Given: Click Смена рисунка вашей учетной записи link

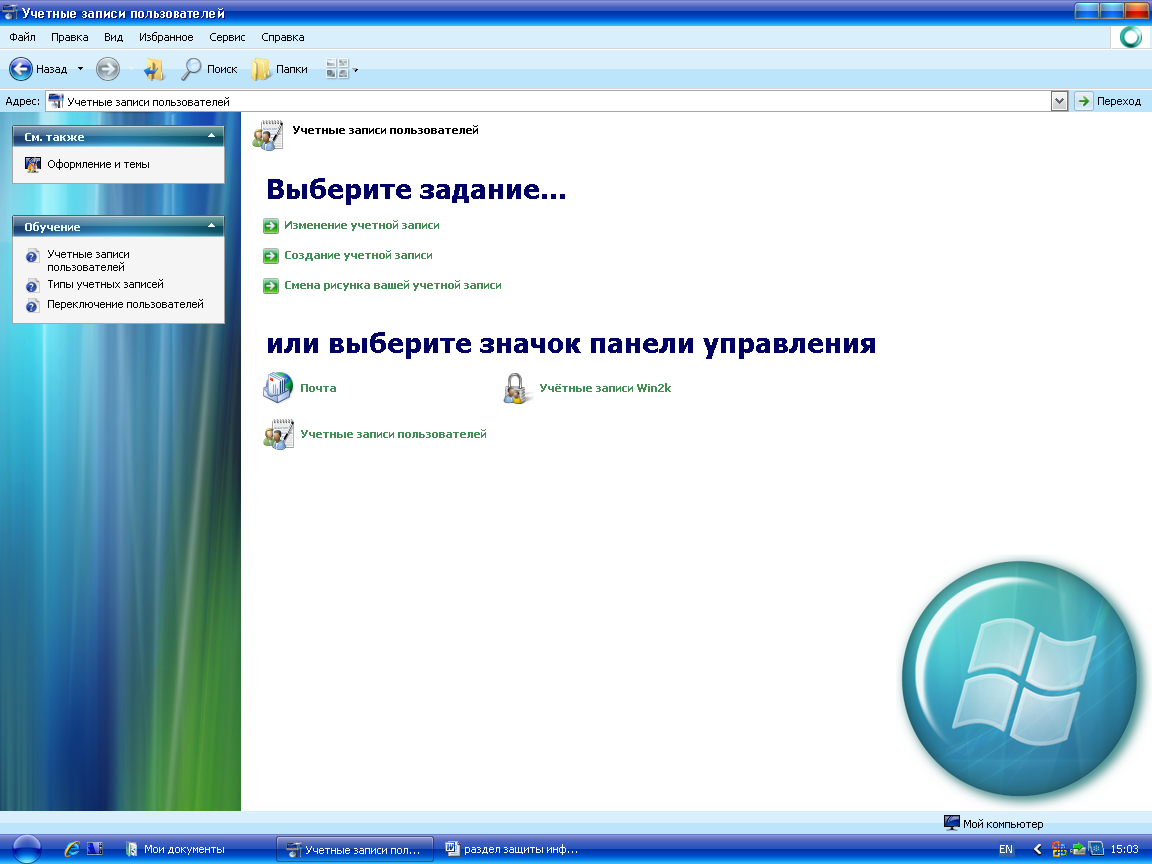Looking at the screenshot, I should (x=392, y=286).
